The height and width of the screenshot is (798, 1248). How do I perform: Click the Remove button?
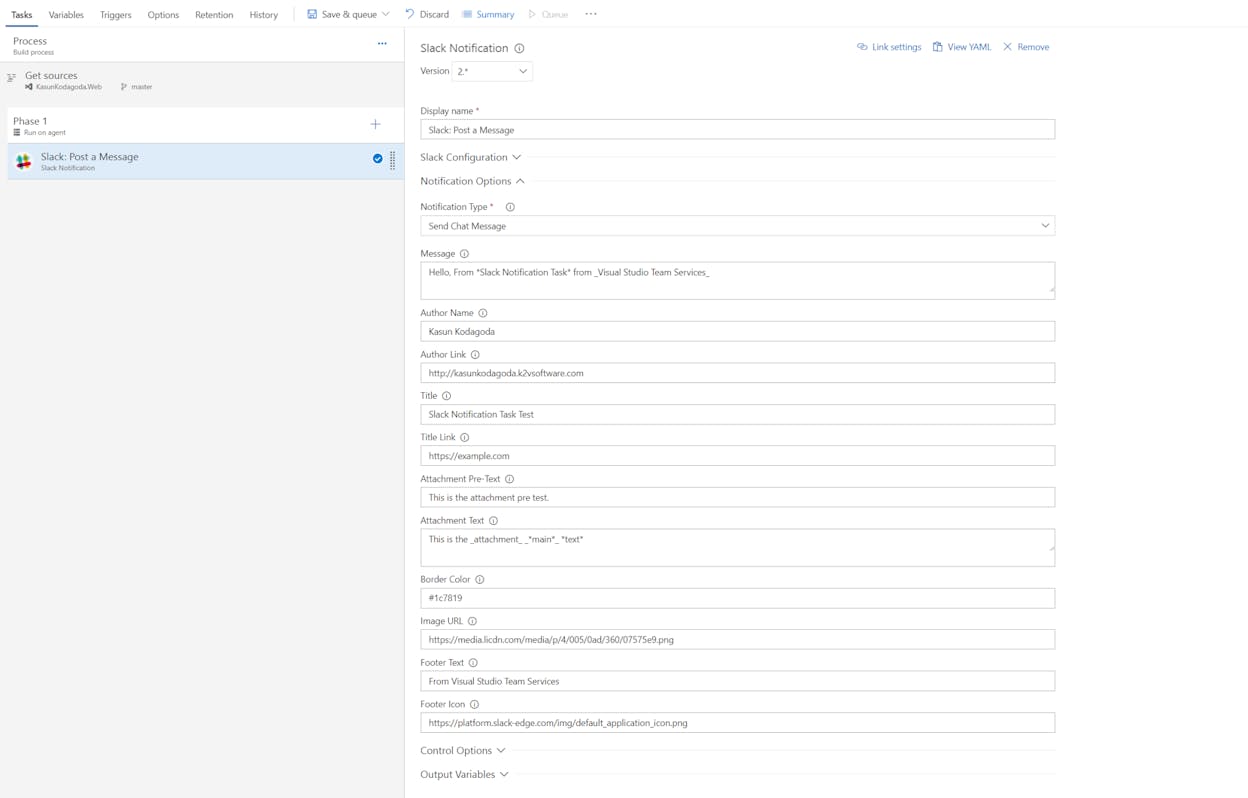1026,47
